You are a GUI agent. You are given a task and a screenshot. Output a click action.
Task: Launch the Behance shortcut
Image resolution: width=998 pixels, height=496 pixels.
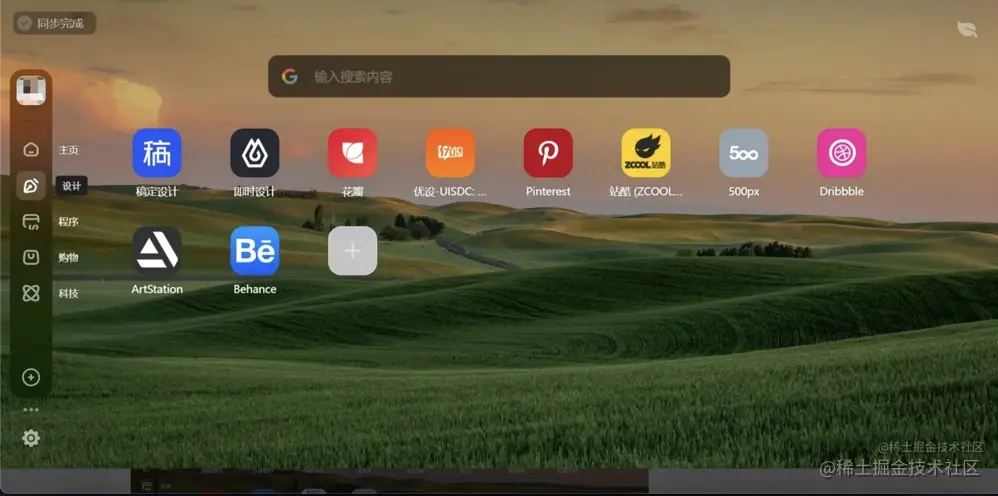coord(255,251)
